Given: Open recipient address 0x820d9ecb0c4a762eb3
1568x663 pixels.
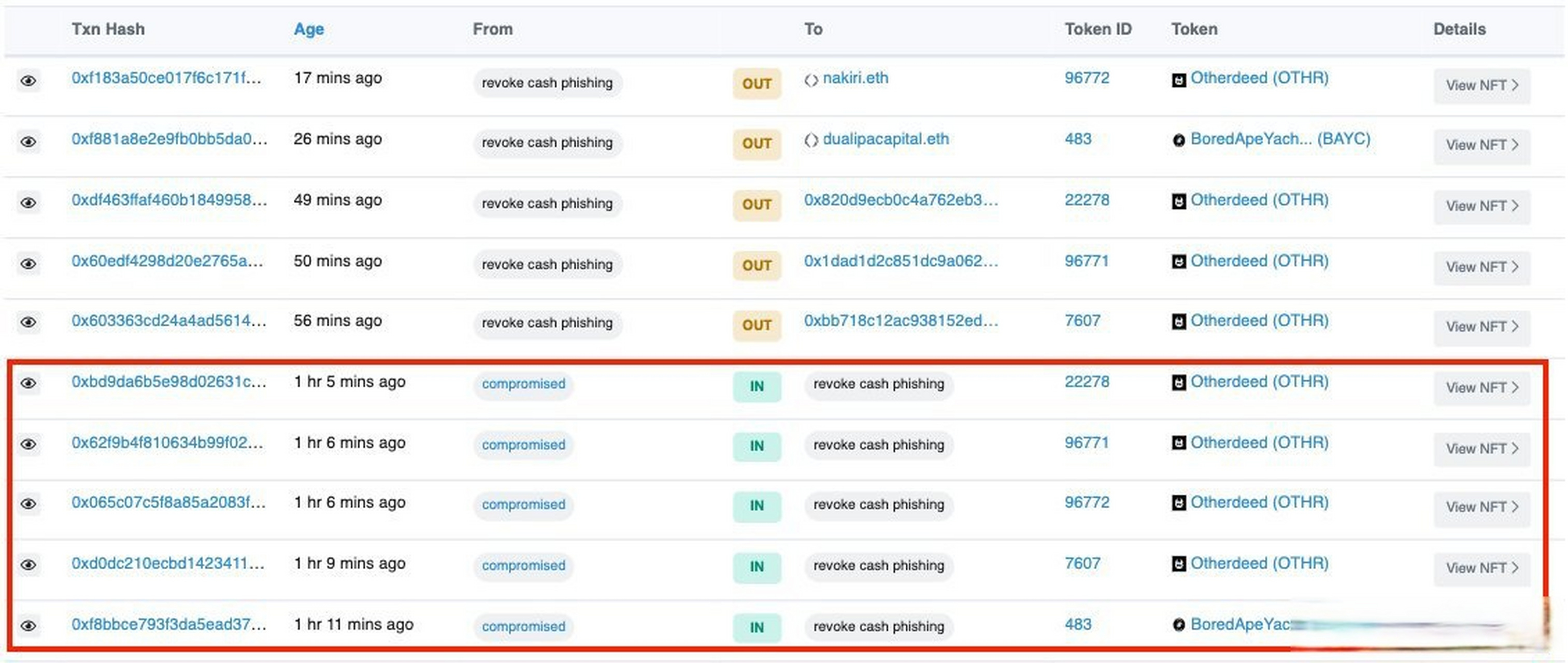Looking at the screenshot, I should tap(901, 199).
